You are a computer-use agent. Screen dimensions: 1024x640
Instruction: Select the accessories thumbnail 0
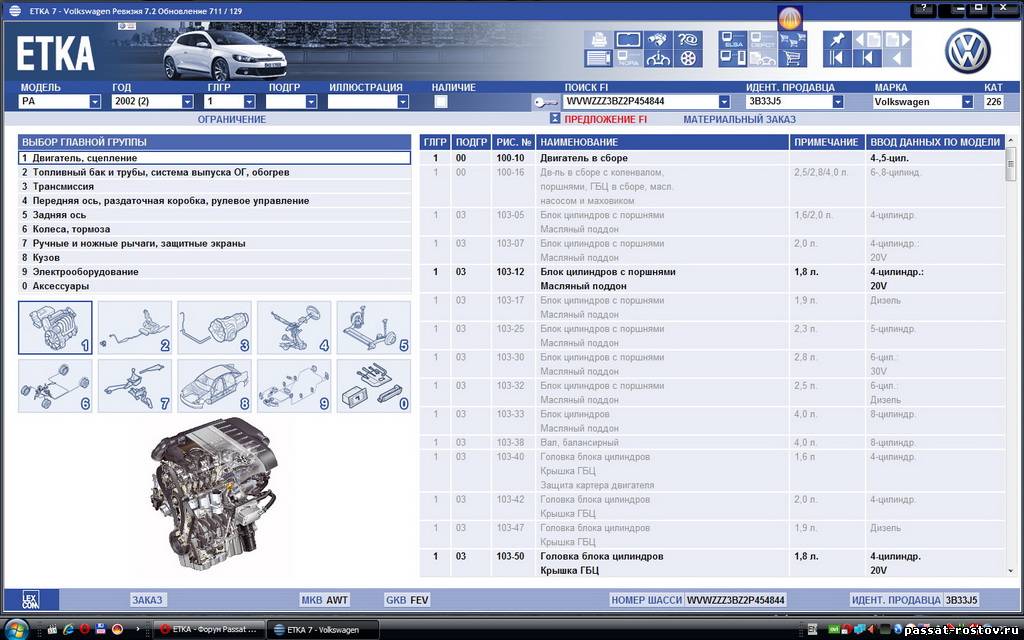[x=374, y=386]
